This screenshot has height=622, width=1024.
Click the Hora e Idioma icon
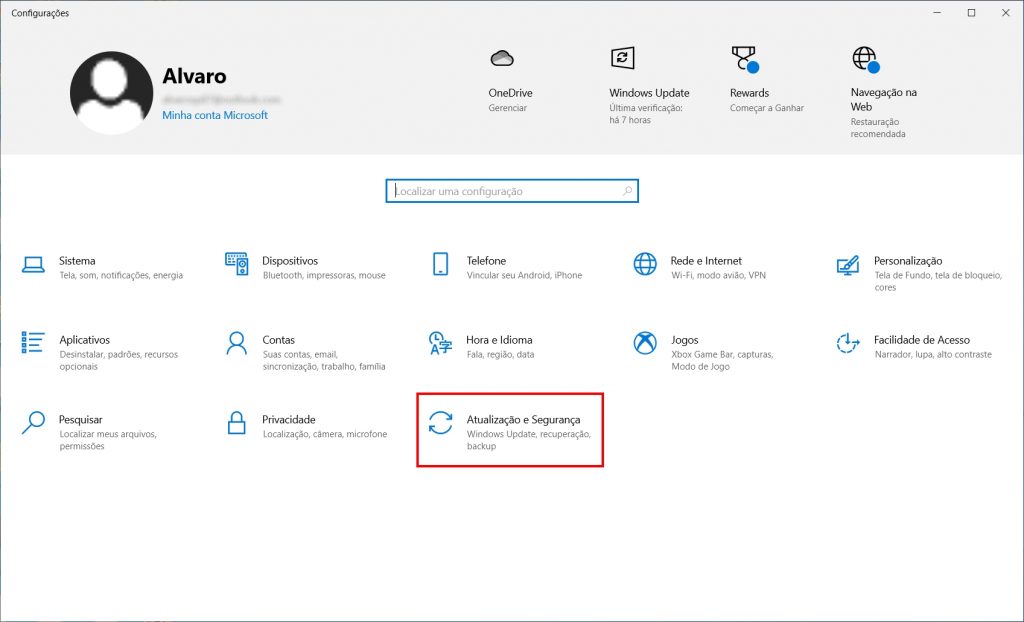pos(440,344)
